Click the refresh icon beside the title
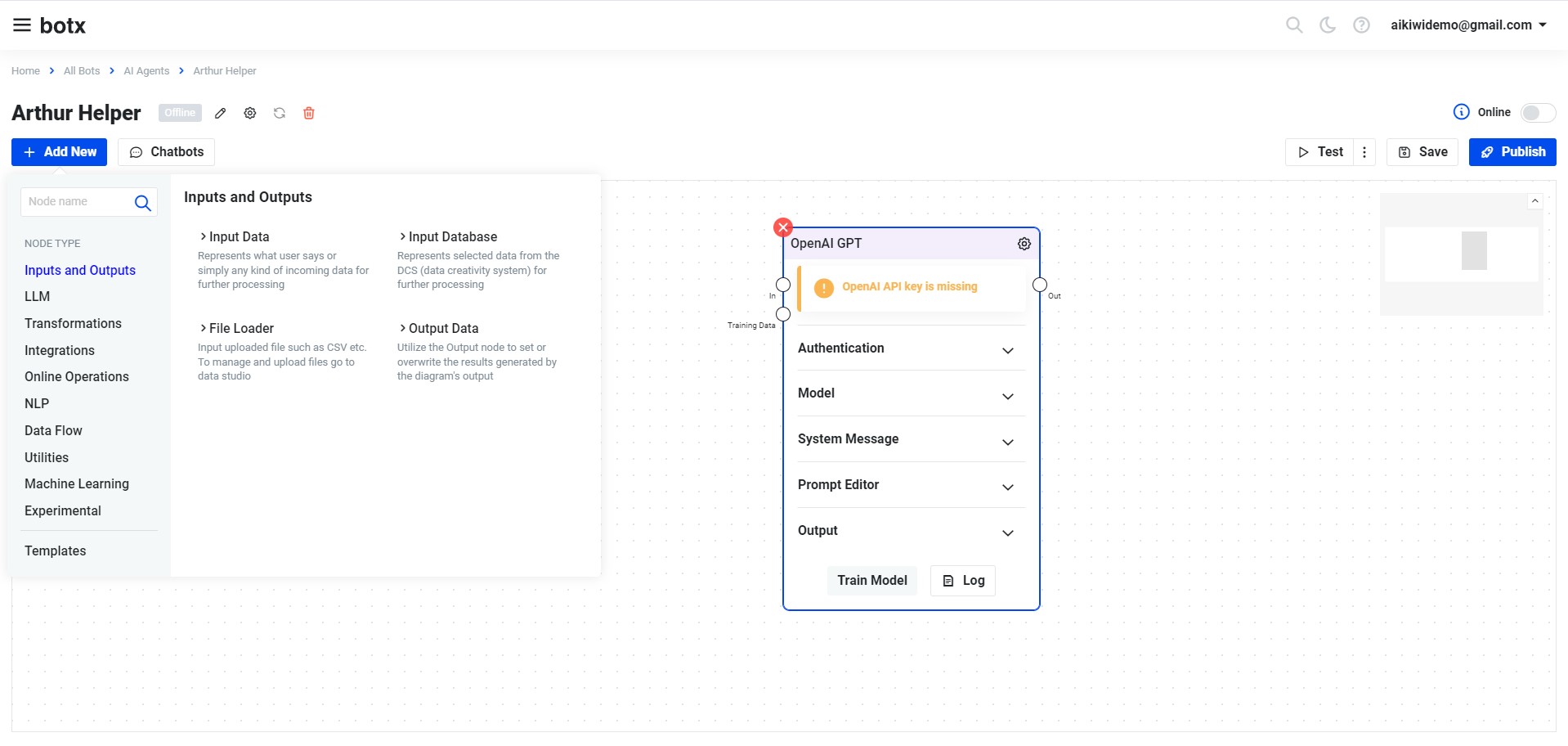1568x746 pixels. 280,113
